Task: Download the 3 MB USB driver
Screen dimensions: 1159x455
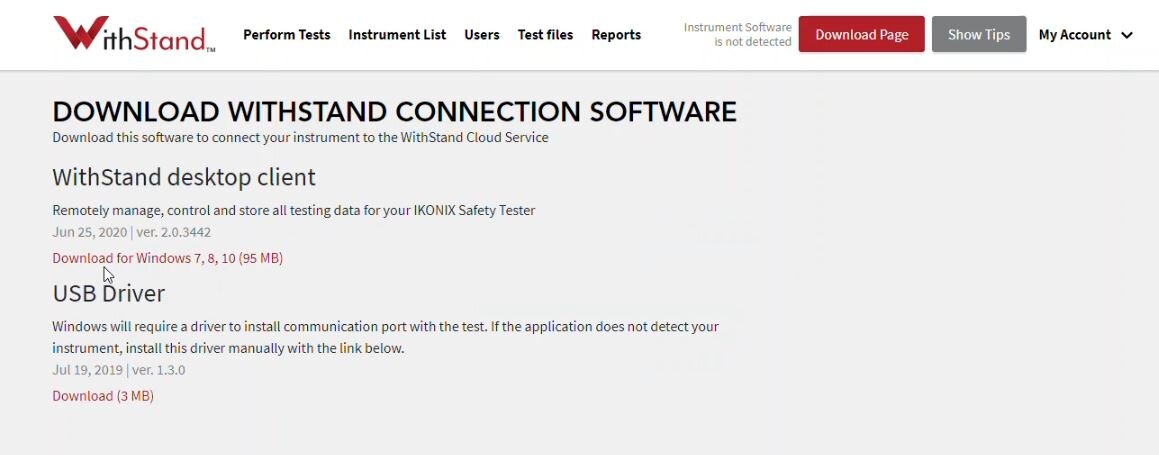Action: coord(103,396)
